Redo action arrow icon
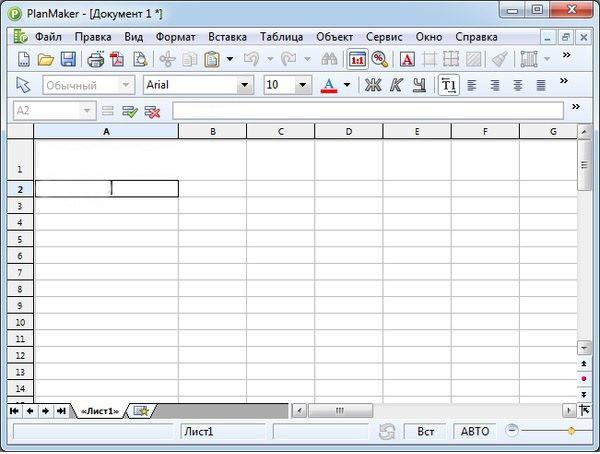Screen dimensions: 600x454 tap(289, 59)
